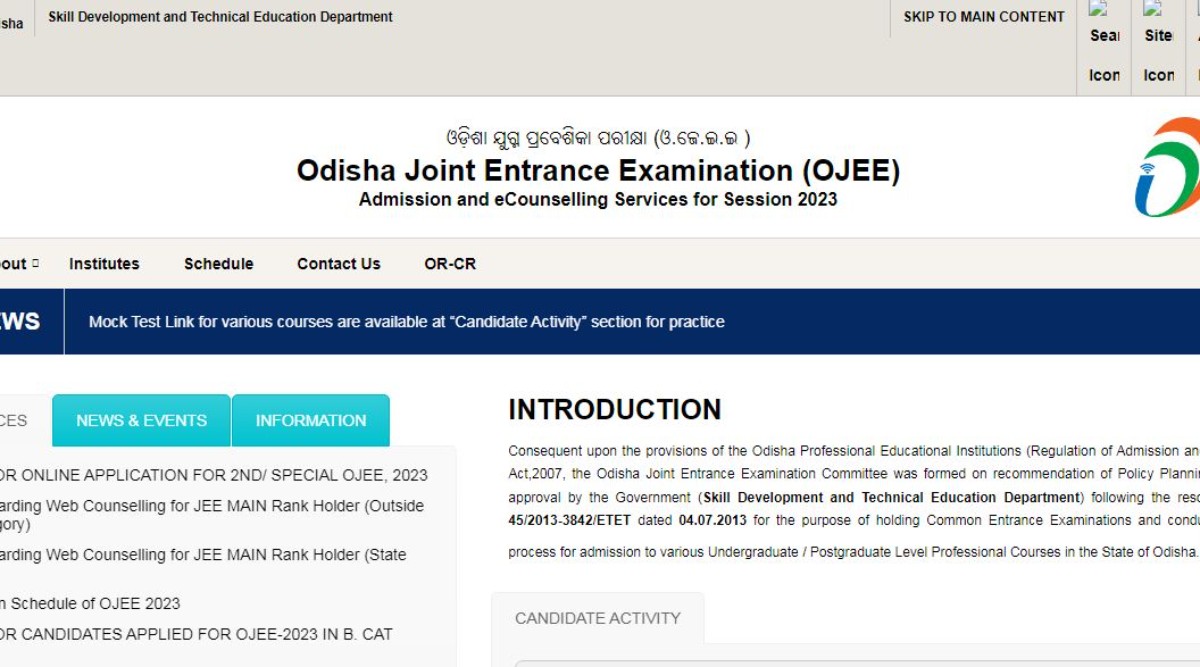
Task: Switch to the INFORMATION tab
Action: coord(310,421)
